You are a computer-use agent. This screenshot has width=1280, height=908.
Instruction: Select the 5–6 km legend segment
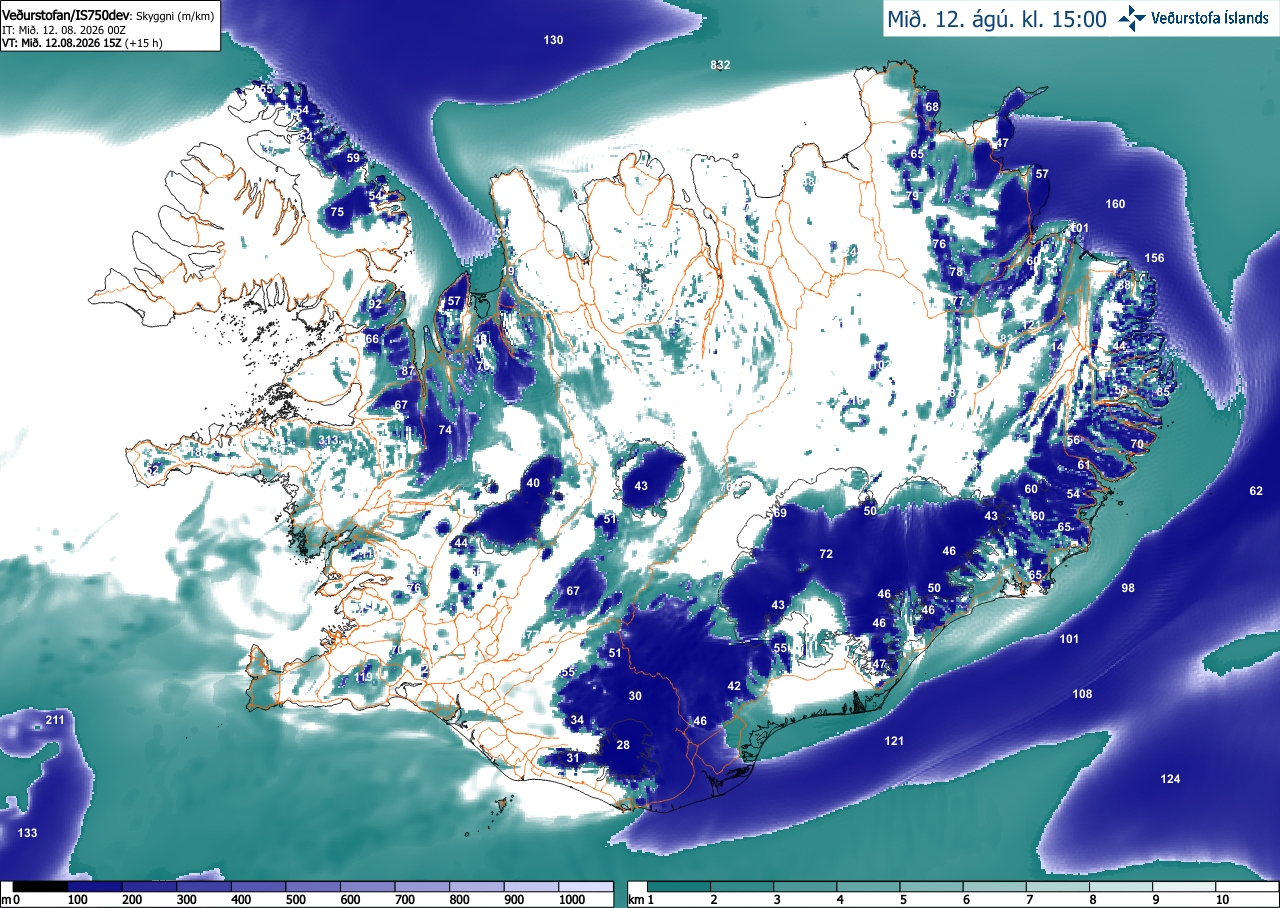[933, 886]
